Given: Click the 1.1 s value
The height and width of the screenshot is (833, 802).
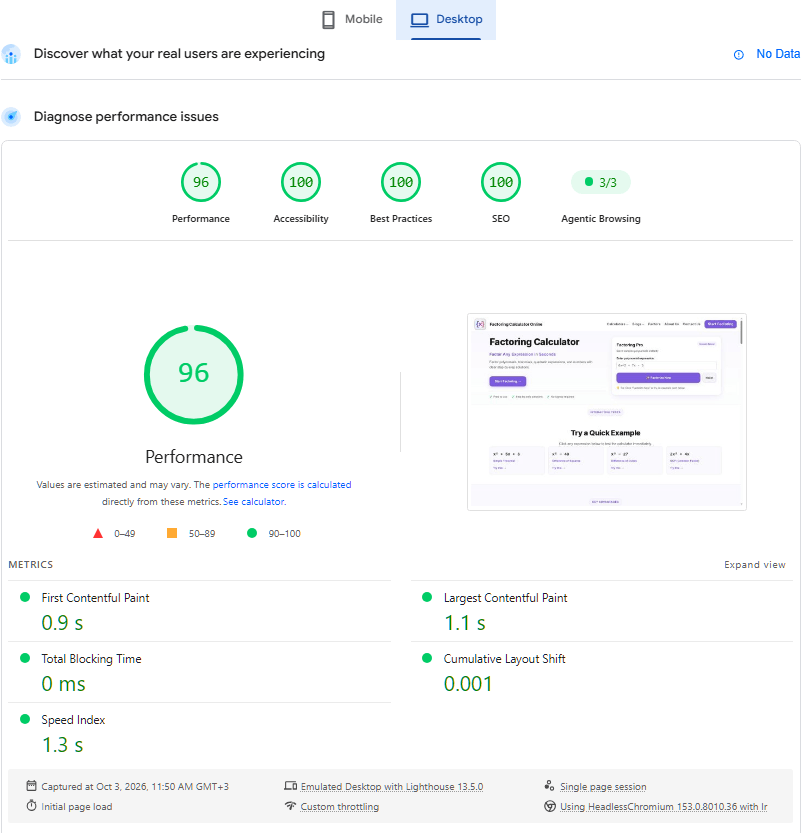Looking at the screenshot, I should [465, 623].
